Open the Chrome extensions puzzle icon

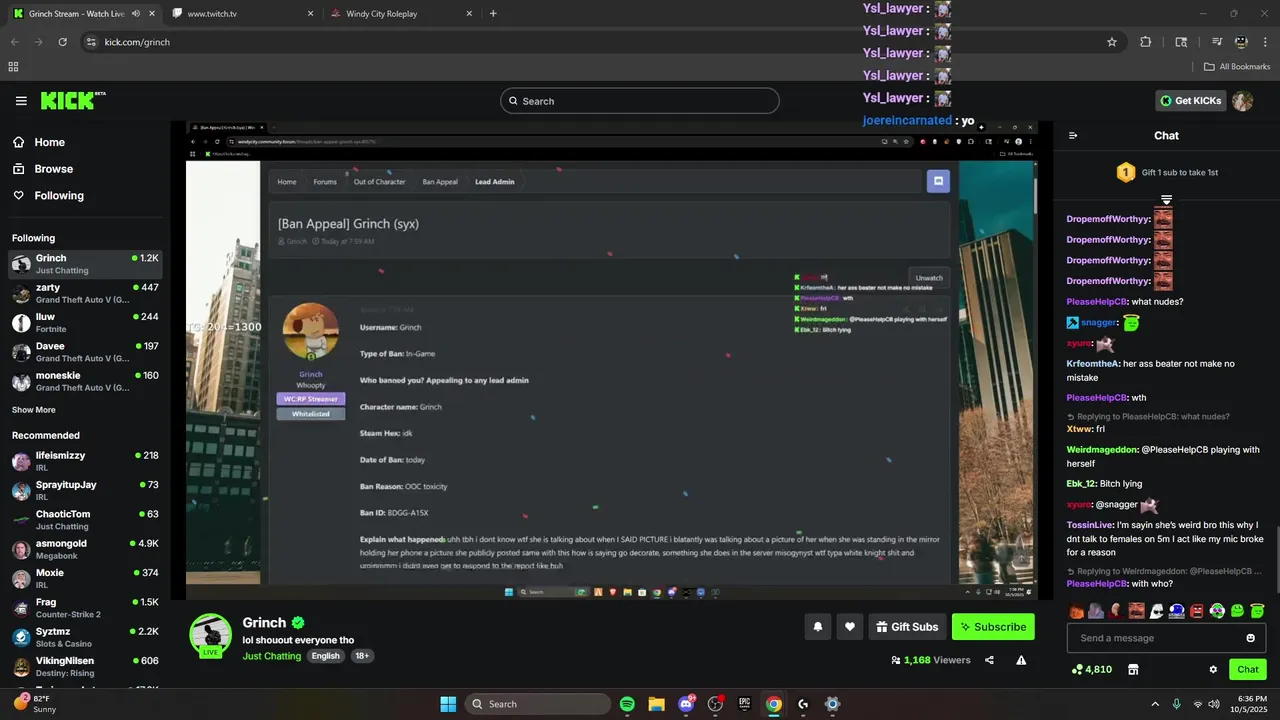point(1146,42)
